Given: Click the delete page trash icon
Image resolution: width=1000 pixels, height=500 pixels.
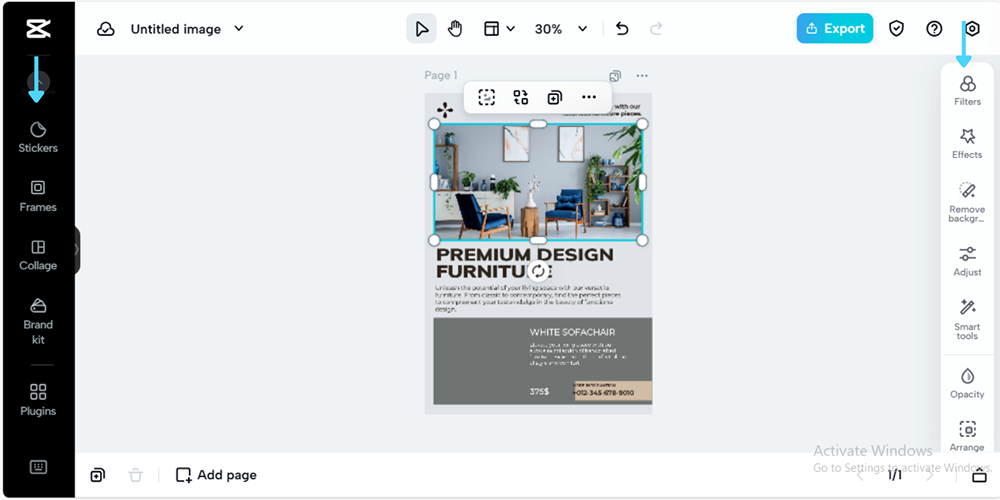Looking at the screenshot, I should [135, 475].
